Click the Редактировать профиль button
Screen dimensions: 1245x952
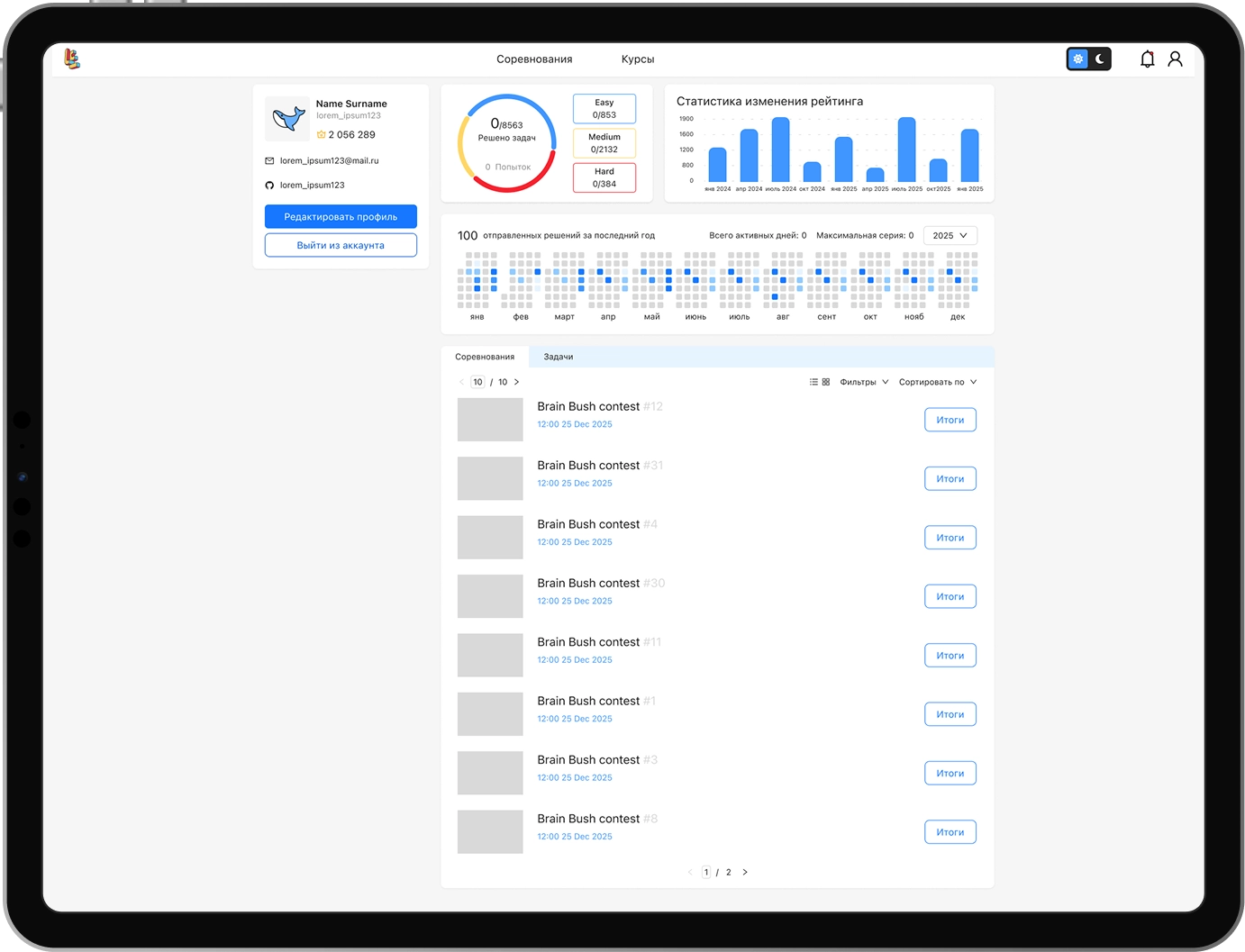[x=341, y=217]
